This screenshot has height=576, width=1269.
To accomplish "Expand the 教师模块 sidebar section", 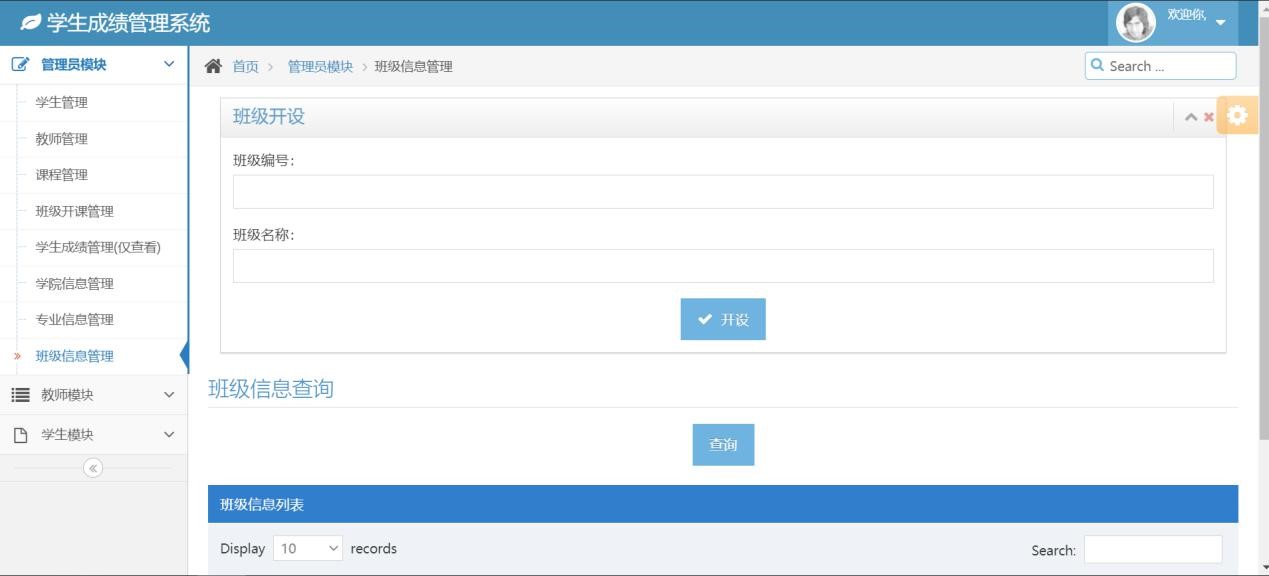I will 94,395.
